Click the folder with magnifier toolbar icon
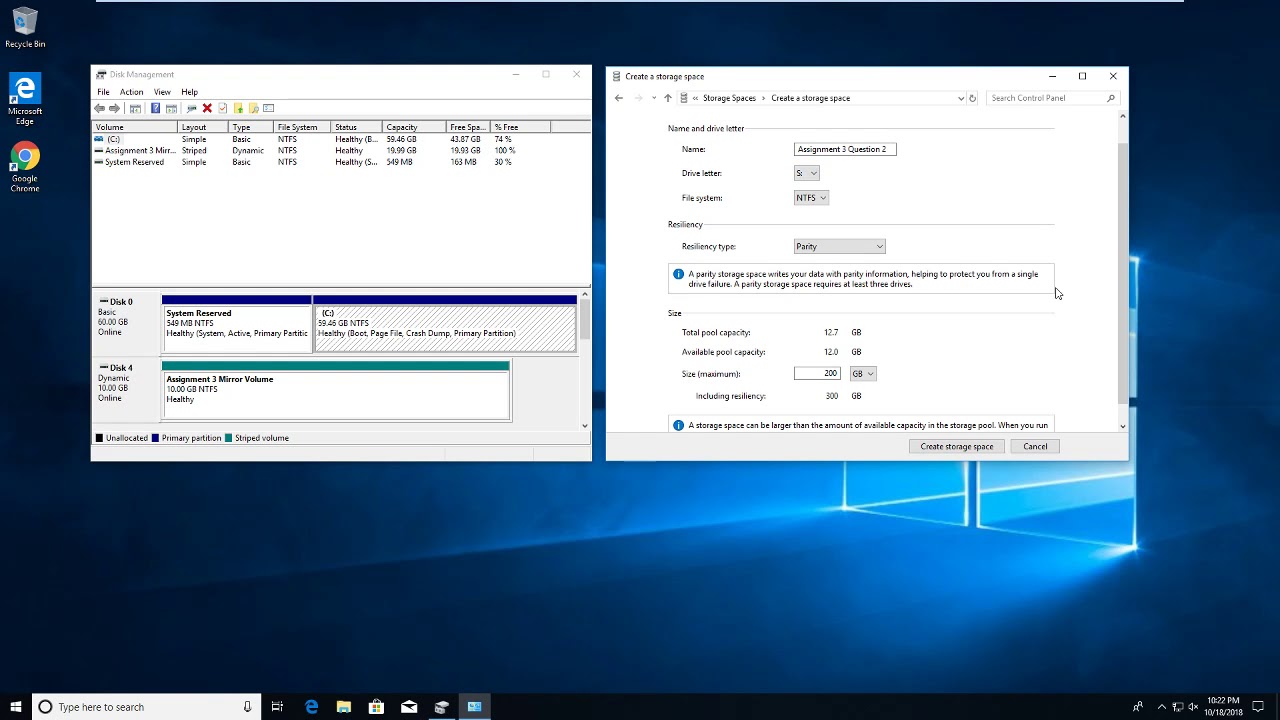This screenshot has width=1280, height=720. point(253,108)
